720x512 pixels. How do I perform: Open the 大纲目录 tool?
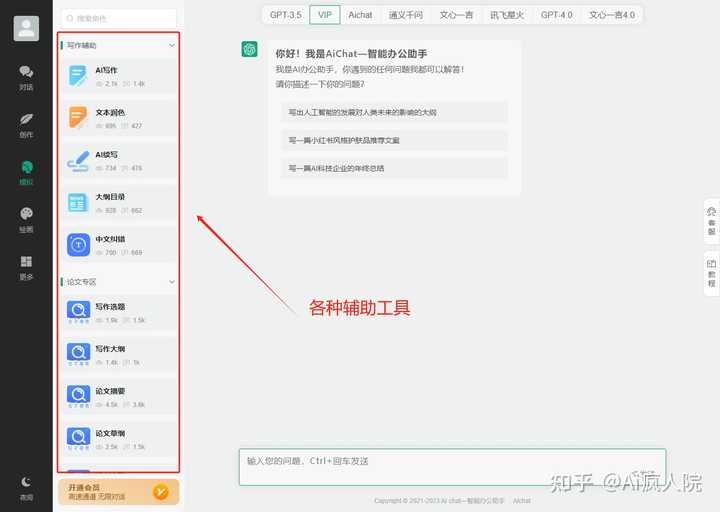click(x=119, y=203)
